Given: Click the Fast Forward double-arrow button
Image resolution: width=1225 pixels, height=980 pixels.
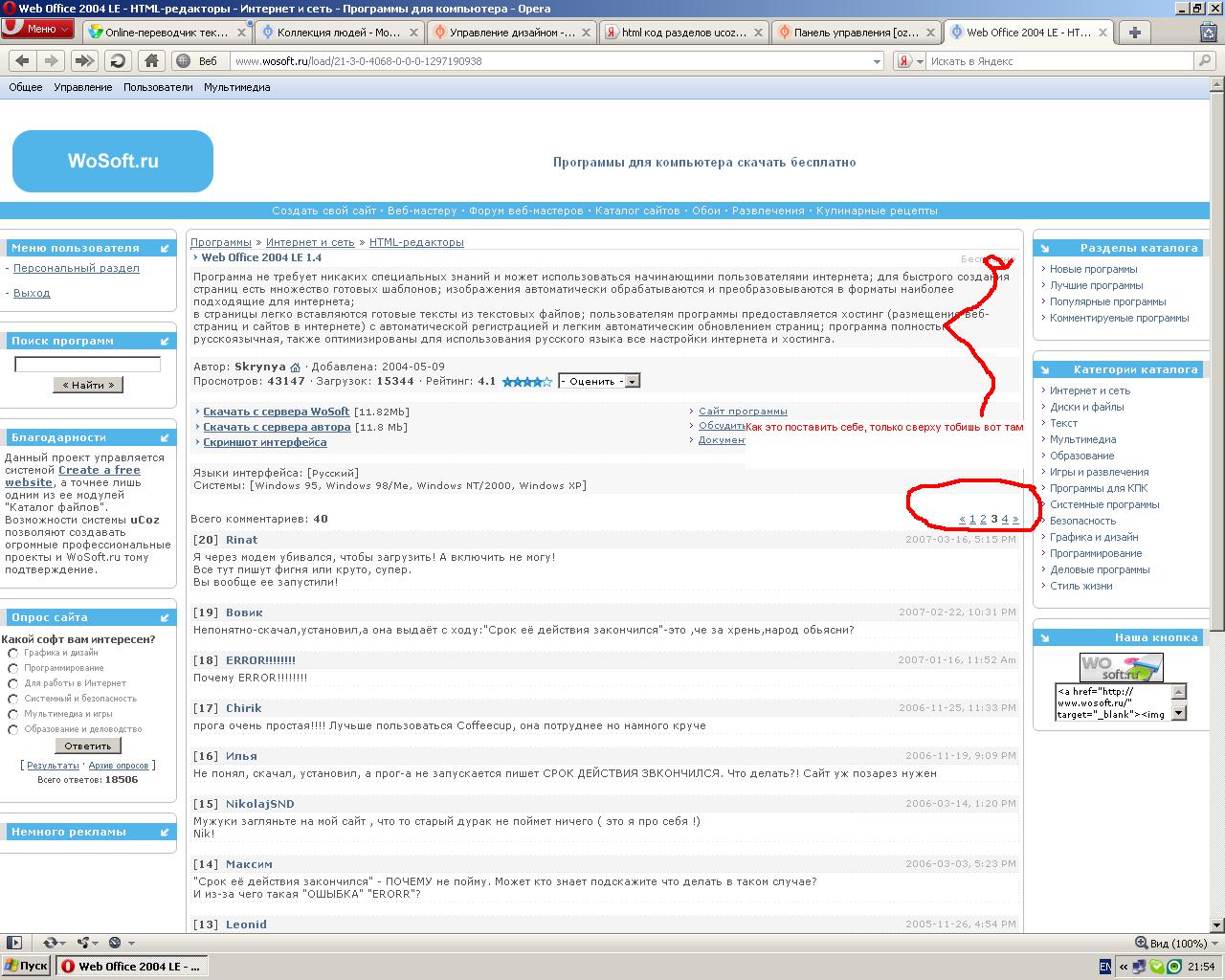Looking at the screenshot, I should coord(84,60).
